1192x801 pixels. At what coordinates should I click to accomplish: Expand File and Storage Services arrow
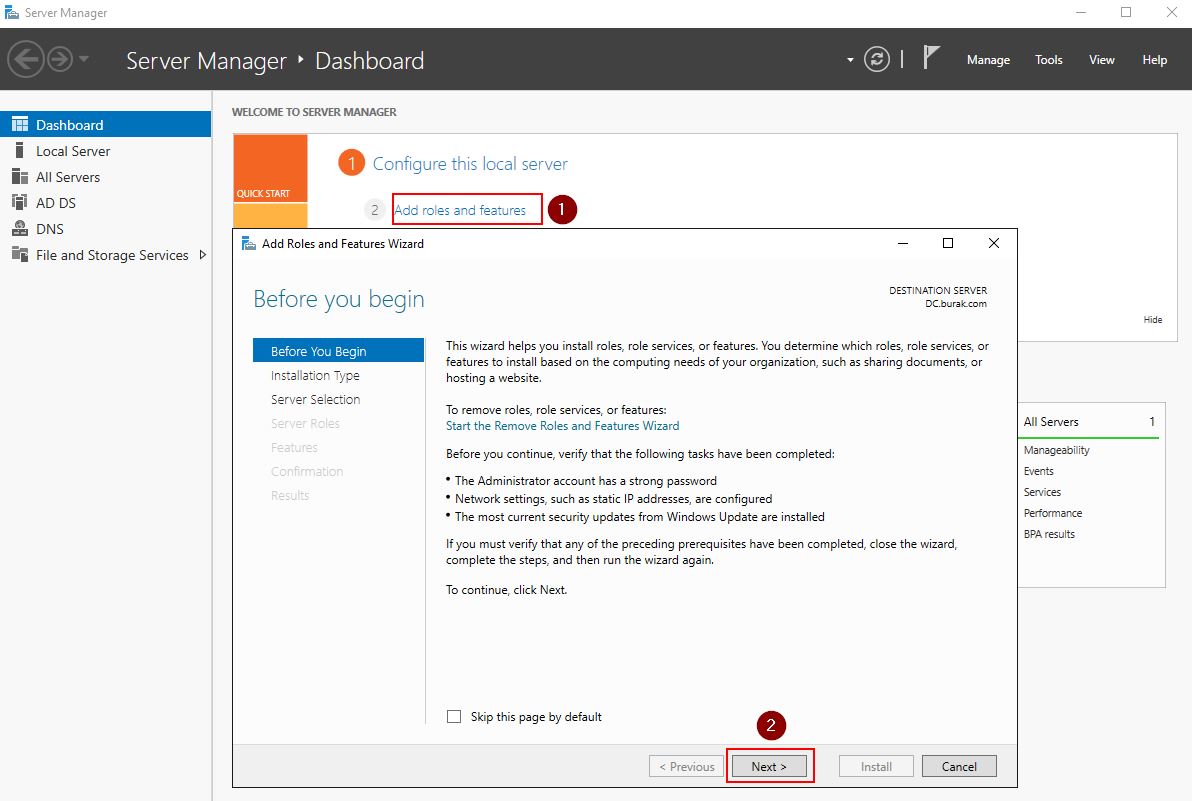pos(202,255)
